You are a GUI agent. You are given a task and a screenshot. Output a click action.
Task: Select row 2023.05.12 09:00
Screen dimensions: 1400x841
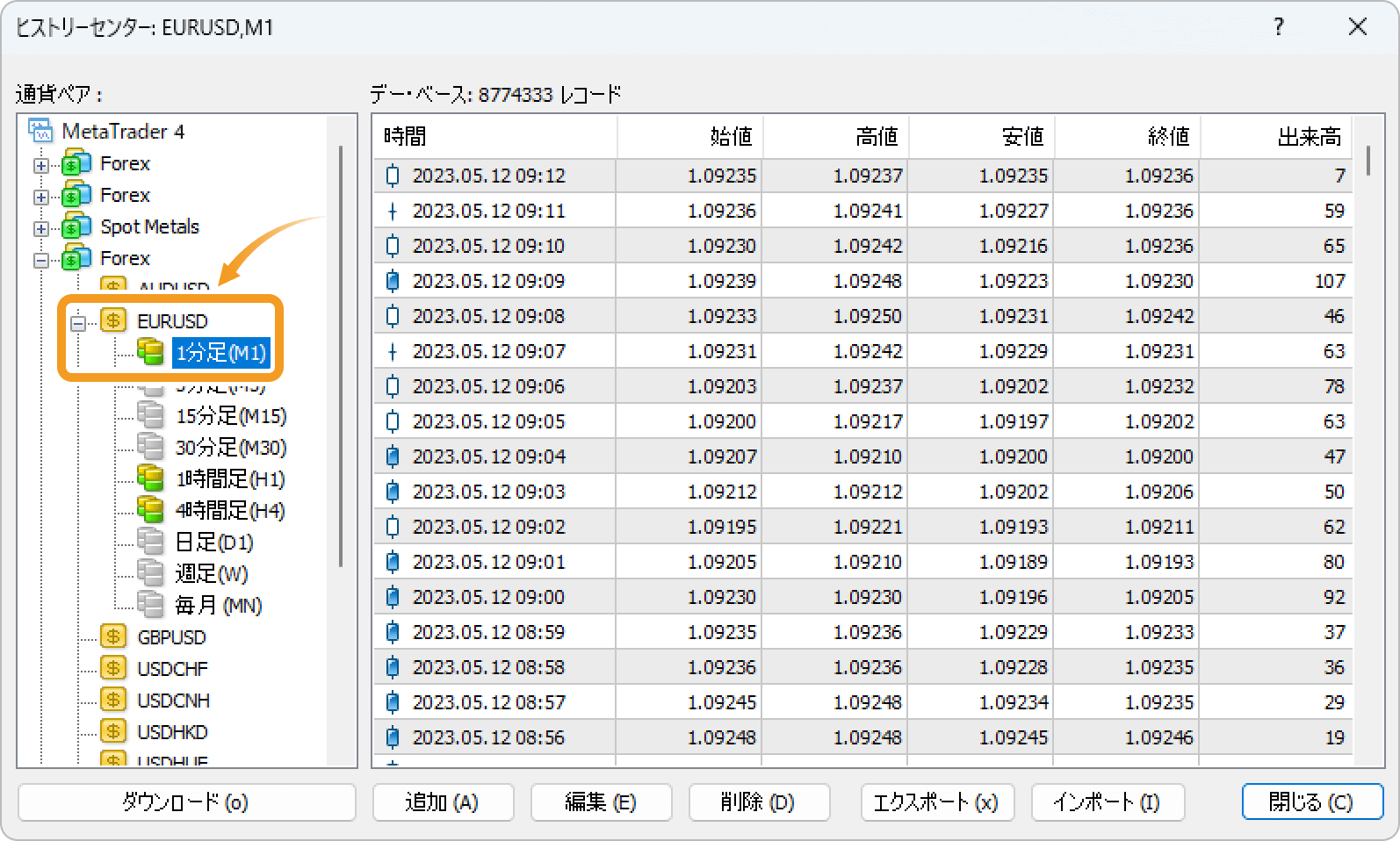pos(863,597)
